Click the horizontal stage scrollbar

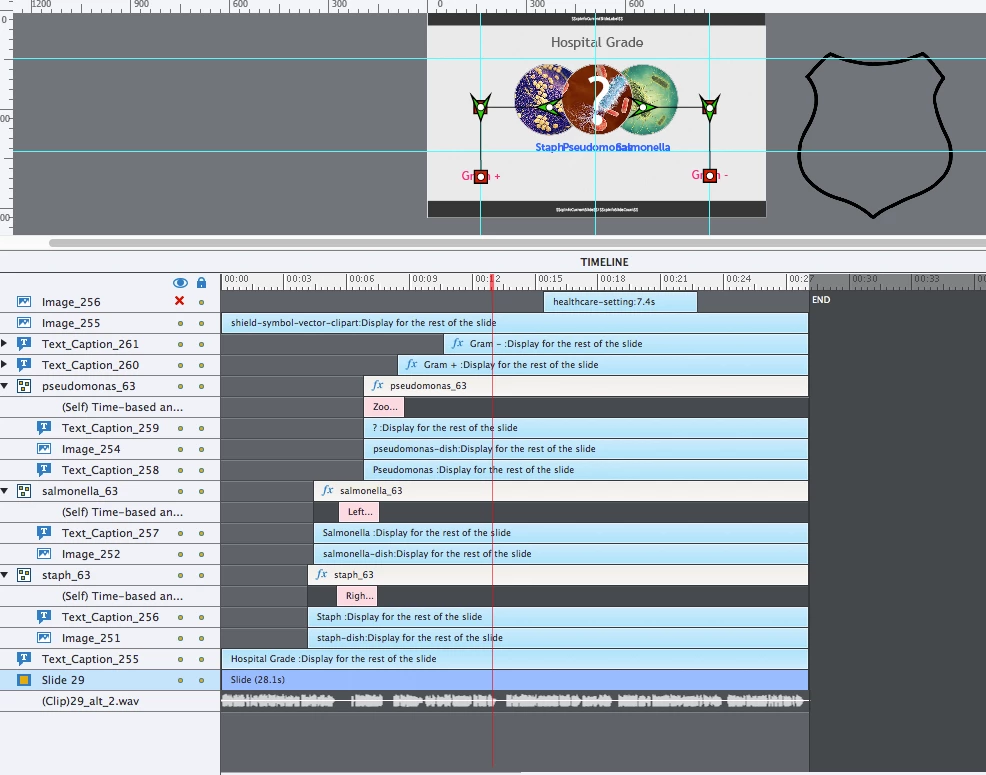click(x=517, y=243)
